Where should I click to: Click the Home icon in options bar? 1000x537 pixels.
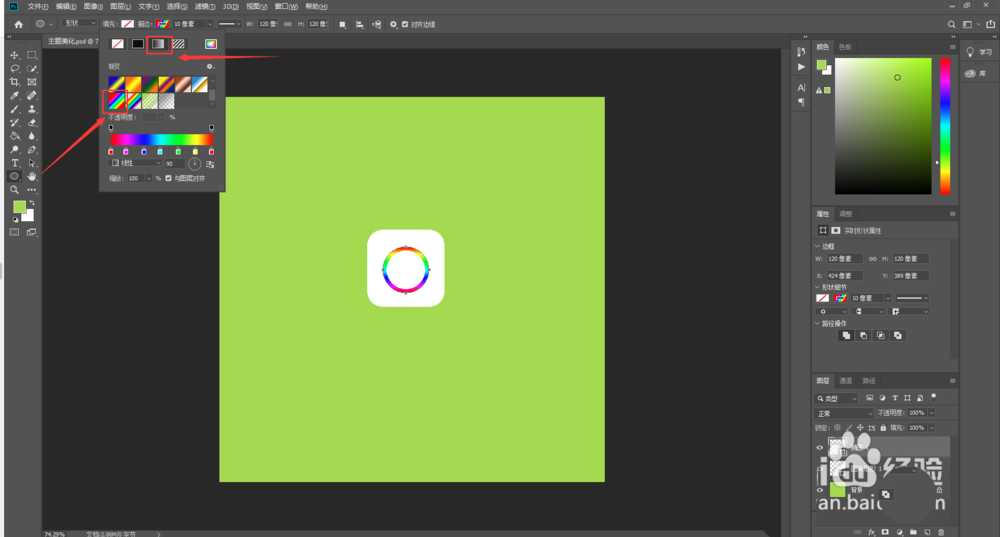coord(18,23)
